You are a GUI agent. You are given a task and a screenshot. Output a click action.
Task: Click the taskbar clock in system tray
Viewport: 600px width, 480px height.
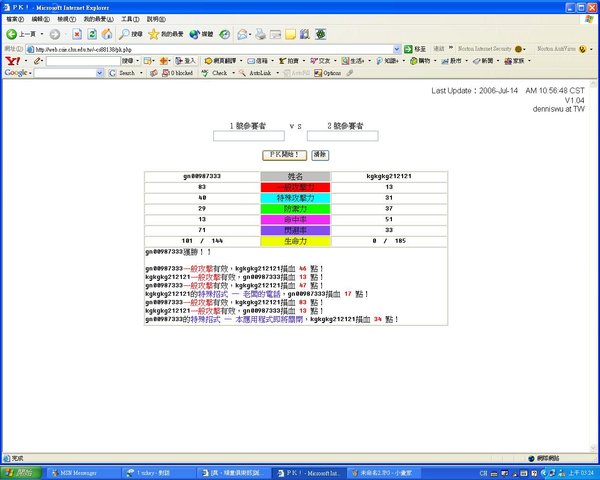(581, 473)
